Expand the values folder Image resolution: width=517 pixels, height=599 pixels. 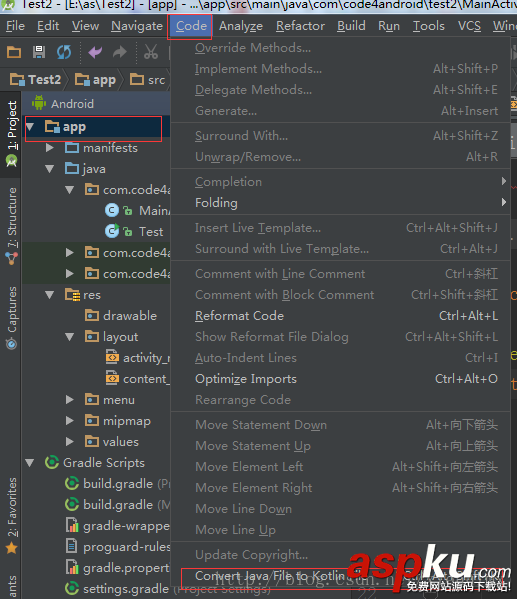point(70,442)
